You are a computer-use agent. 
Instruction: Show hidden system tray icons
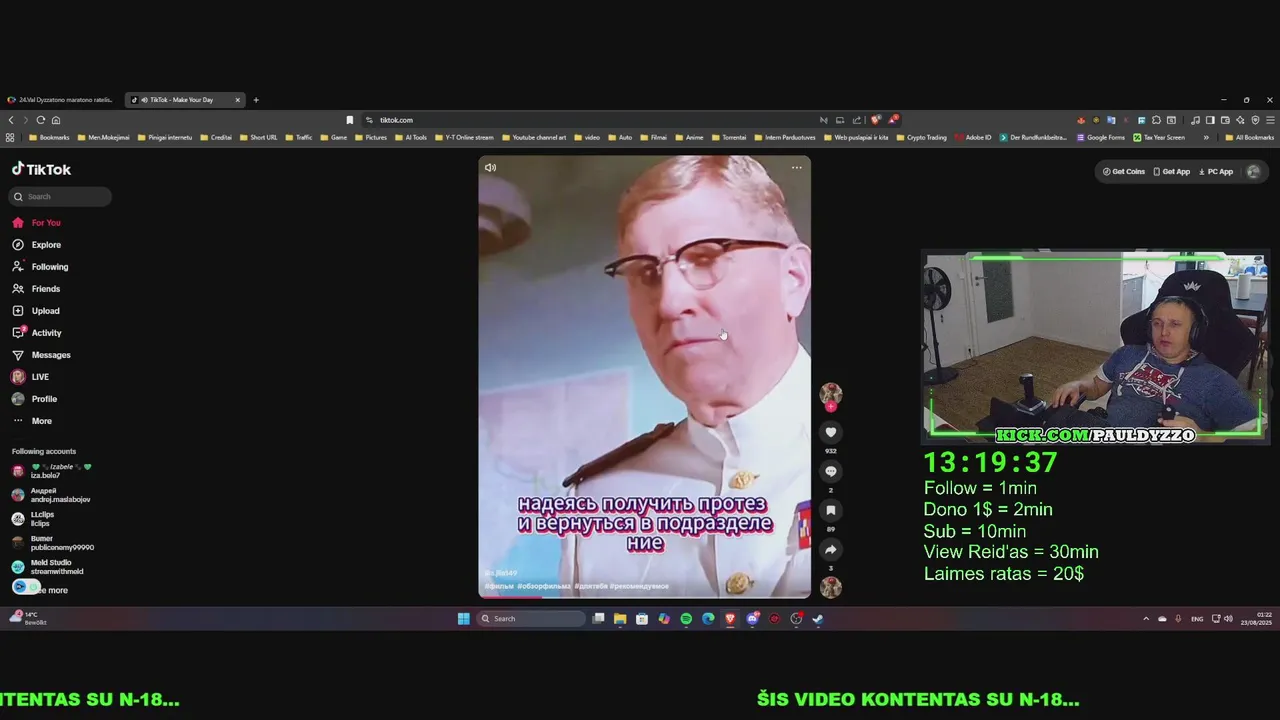[1146, 619]
